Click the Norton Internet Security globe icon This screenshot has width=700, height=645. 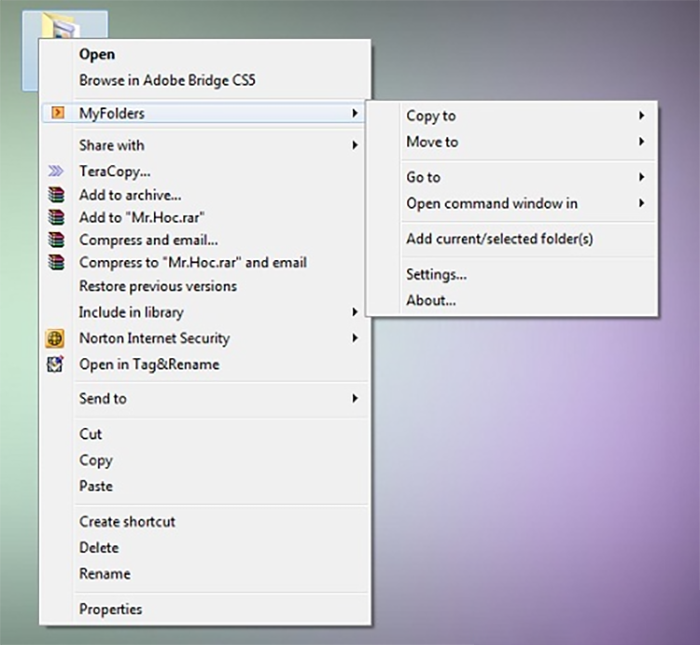(55, 338)
